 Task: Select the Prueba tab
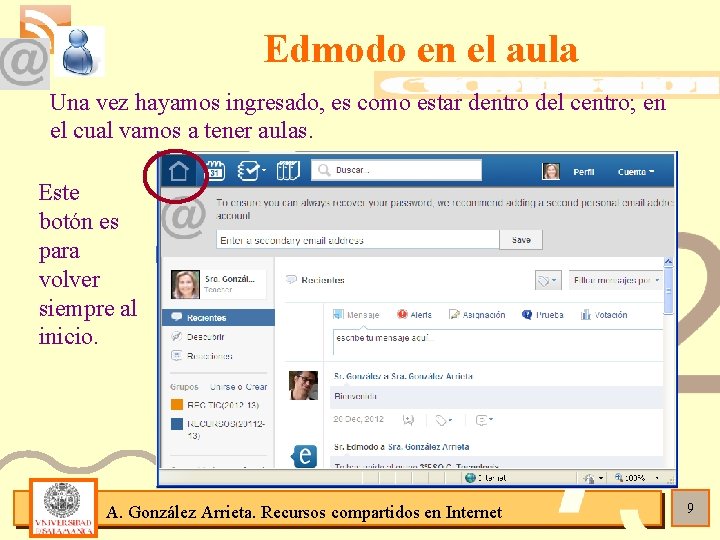coord(542,315)
